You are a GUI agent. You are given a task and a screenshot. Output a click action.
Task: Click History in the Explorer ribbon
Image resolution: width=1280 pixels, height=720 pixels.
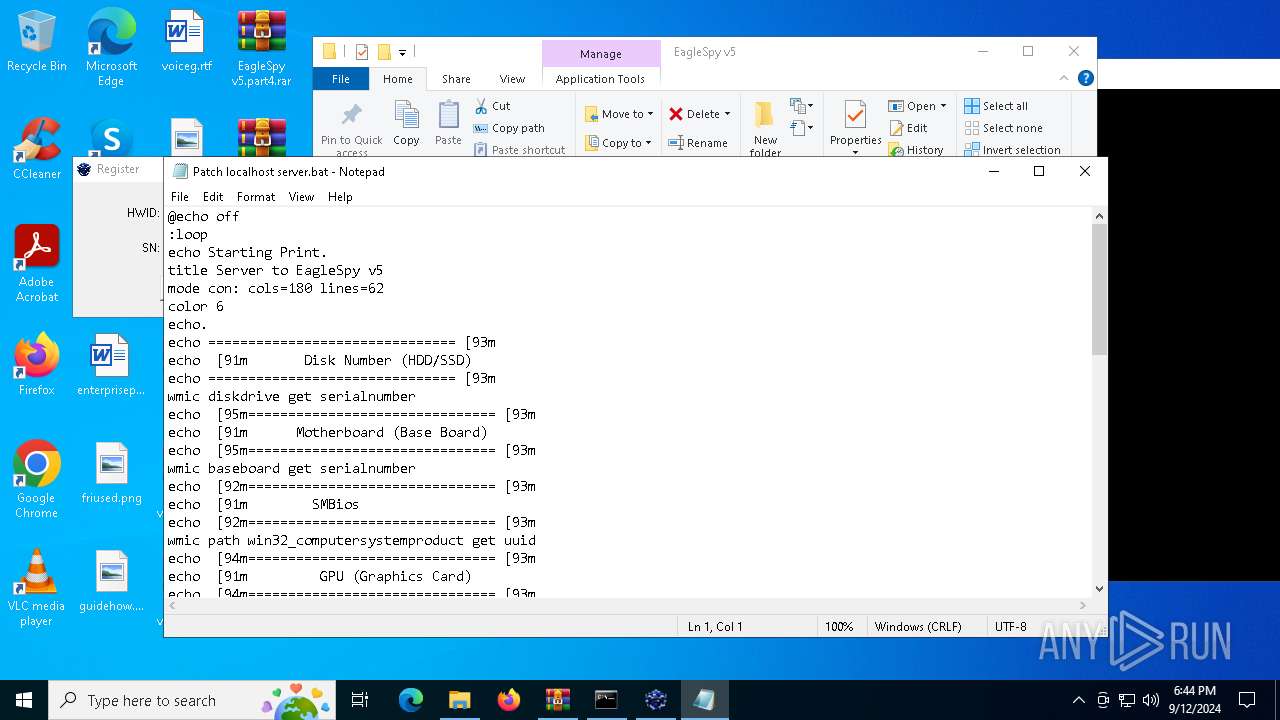point(915,150)
